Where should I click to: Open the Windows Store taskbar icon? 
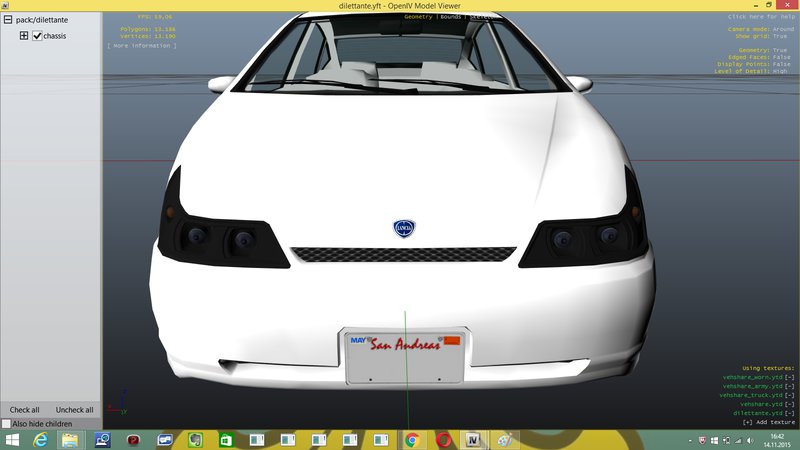(226, 440)
